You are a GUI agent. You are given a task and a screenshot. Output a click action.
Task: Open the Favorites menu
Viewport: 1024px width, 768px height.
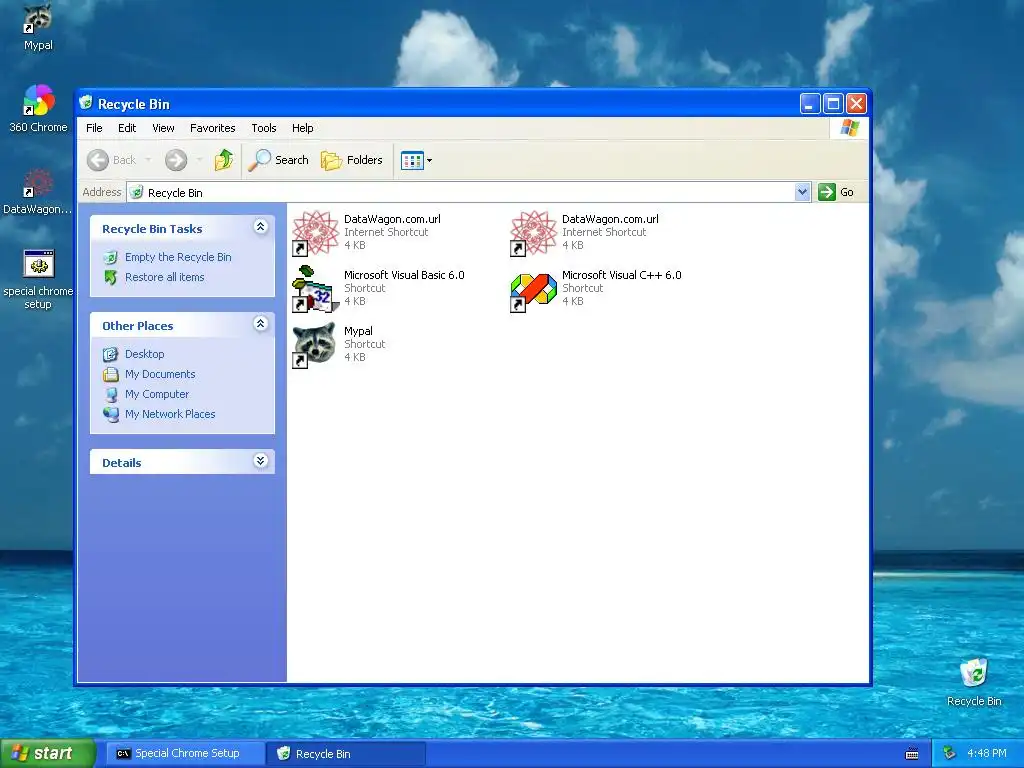[212, 128]
